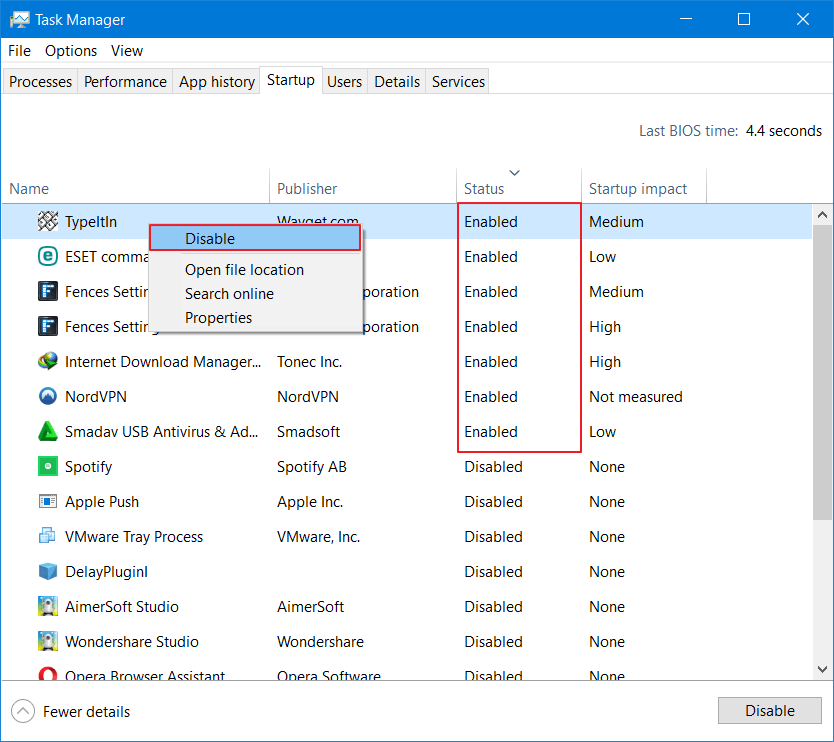This screenshot has height=742, width=834.
Task: Select the Startup tab
Action: [x=290, y=80]
